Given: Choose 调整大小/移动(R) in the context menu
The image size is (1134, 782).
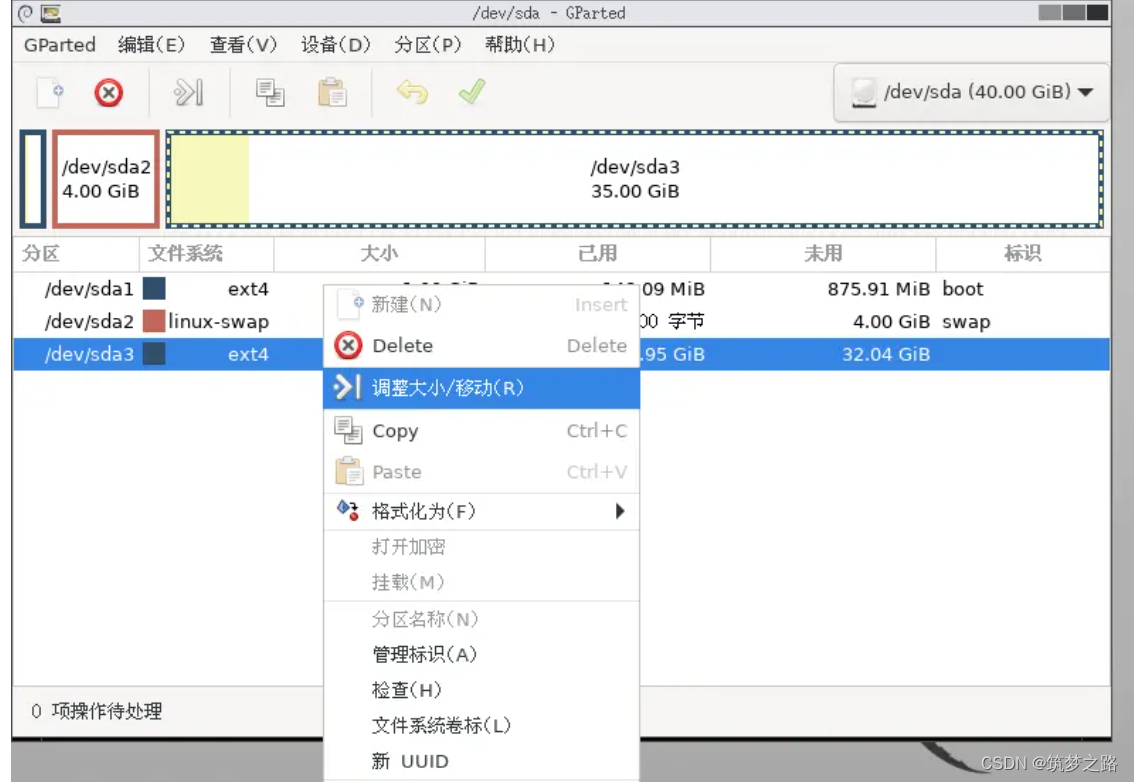Looking at the screenshot, I should [482, 388].
